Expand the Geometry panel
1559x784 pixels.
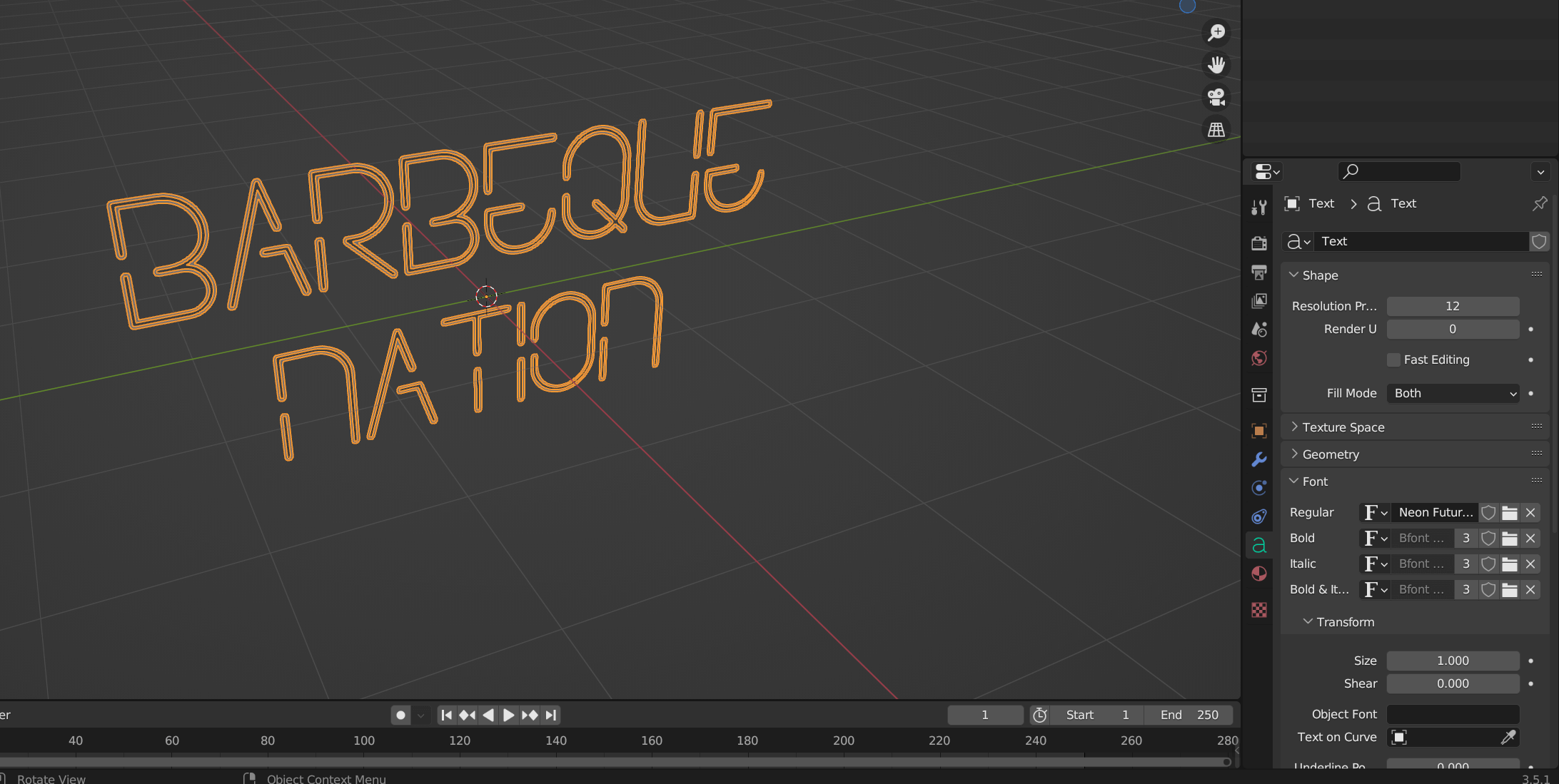1331,454
